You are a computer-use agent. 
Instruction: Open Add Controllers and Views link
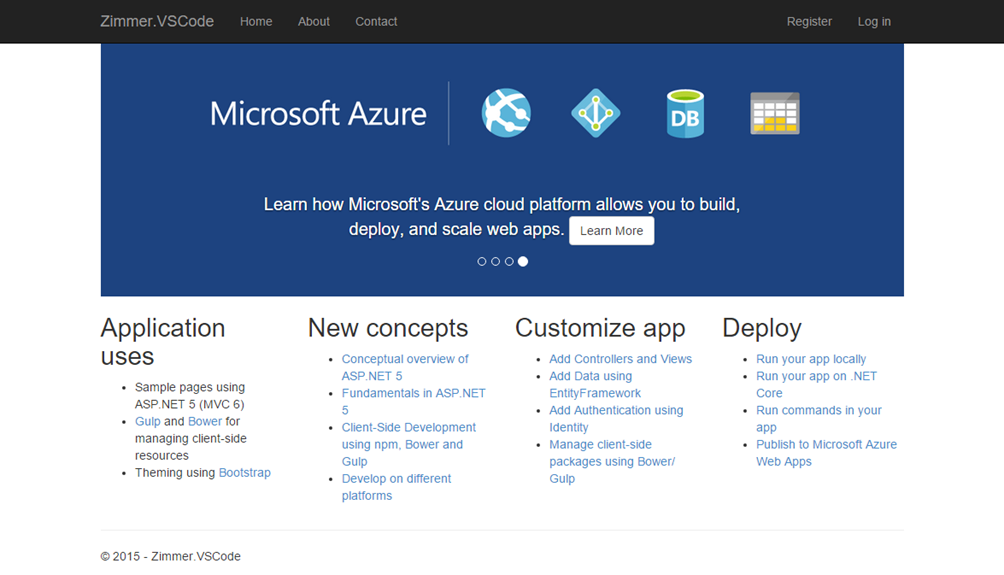(x=620, y=359)
